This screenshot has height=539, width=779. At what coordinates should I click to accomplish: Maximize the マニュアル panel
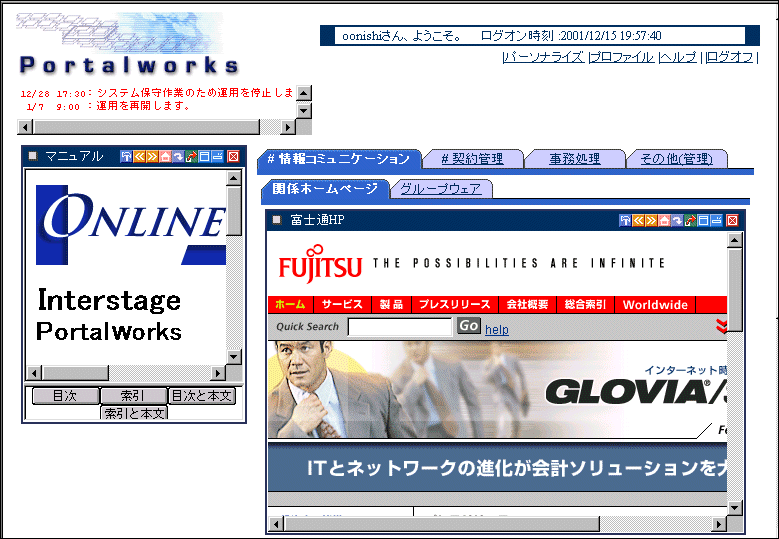pyautogui.click(x=204, y=157)
